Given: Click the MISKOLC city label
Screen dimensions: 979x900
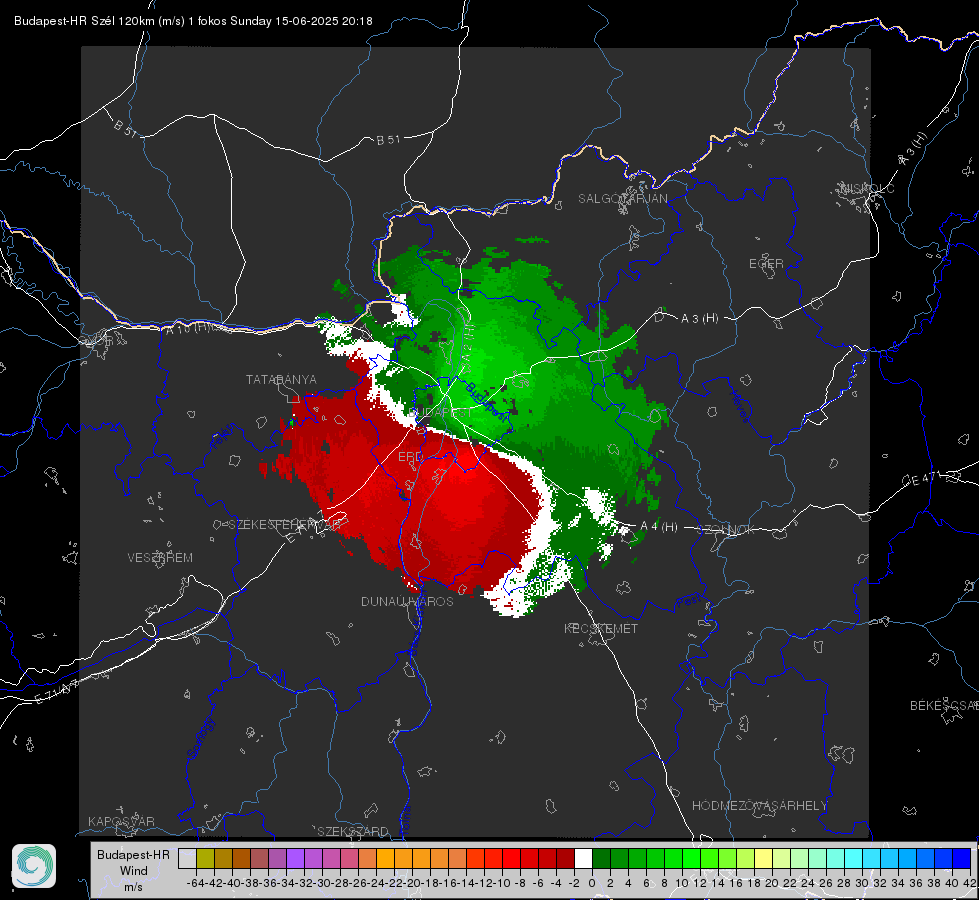Looking at the screenshot, I should pos(867,188).
